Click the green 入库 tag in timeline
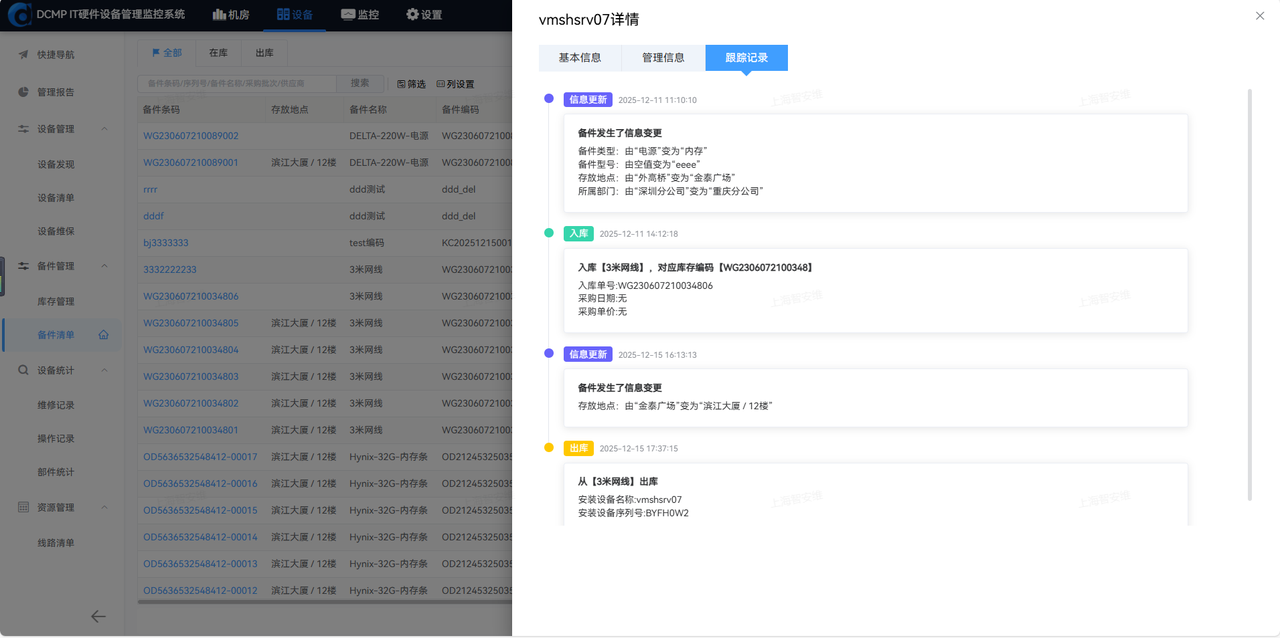The image size is (1280, 638). click(x=578, y=233)
